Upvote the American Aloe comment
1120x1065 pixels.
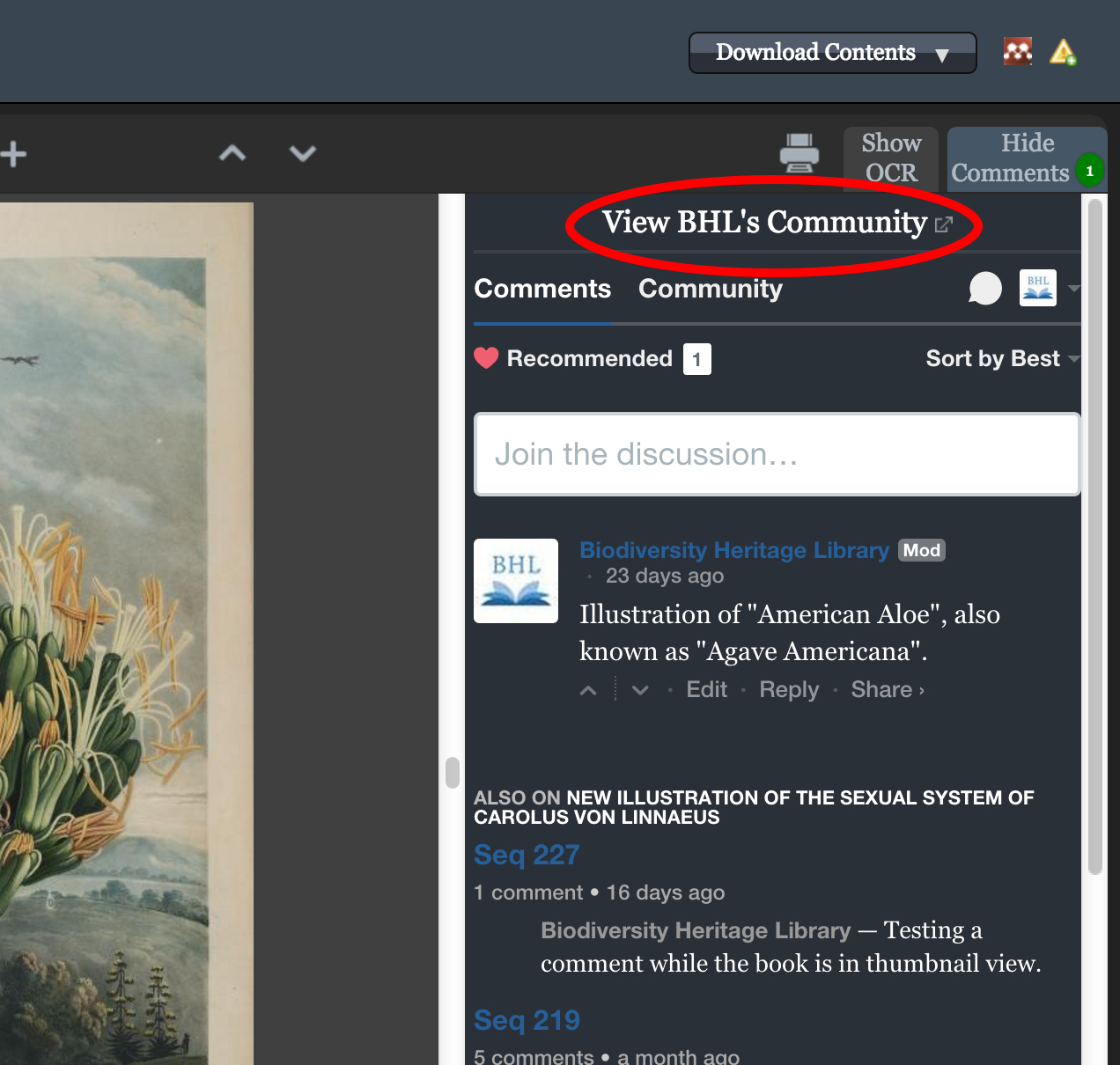[588, 691]
